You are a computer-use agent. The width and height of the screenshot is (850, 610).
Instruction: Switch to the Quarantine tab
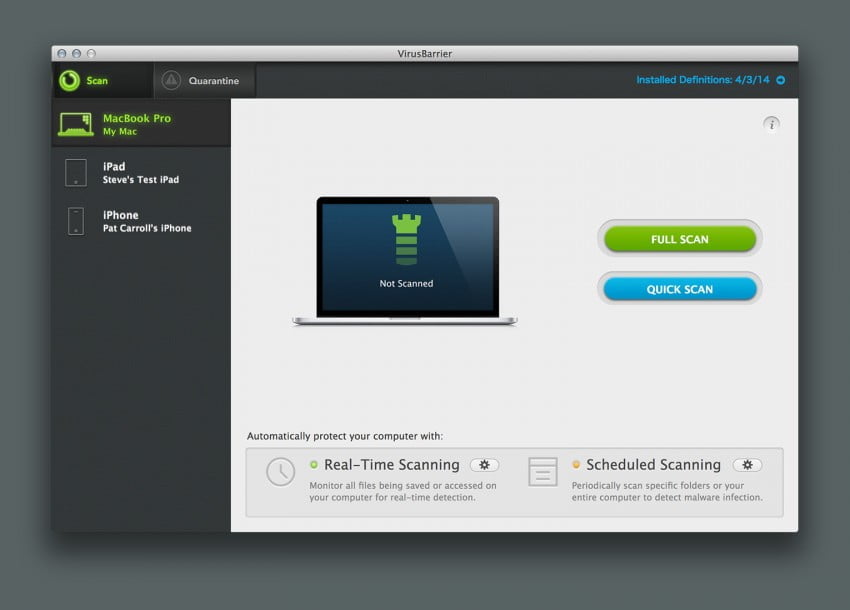point(213,81)
